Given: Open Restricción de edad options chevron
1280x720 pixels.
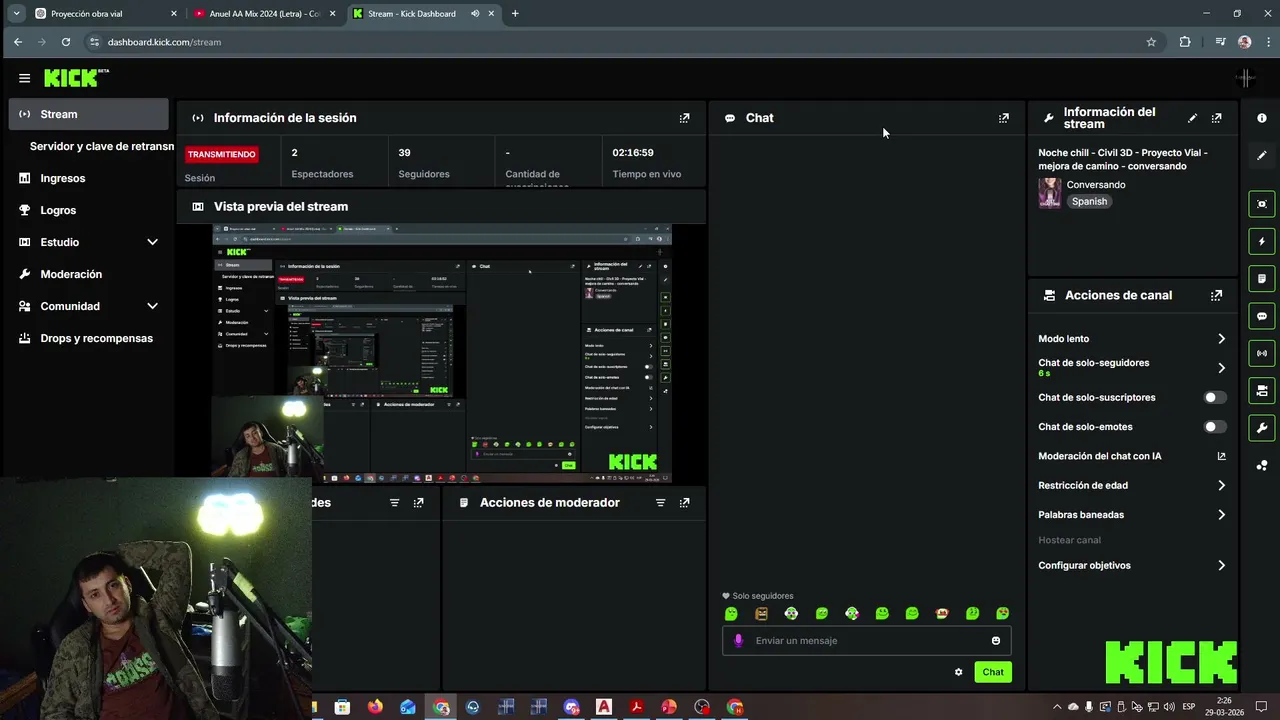Looking at the screenshot, I should tap(1221, 486).
